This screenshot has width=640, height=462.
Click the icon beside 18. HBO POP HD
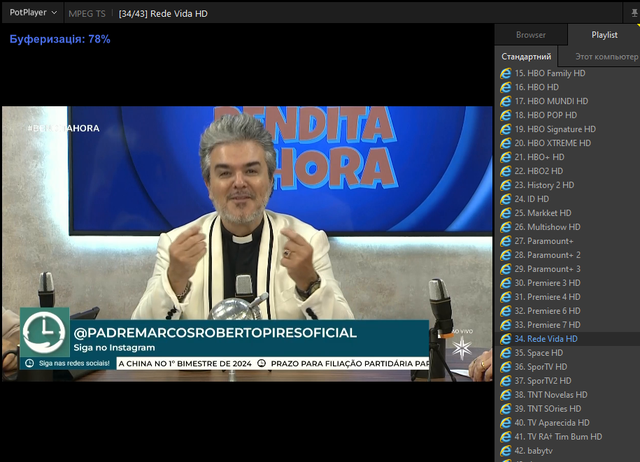pyautogui.click(x=505, y=116)
